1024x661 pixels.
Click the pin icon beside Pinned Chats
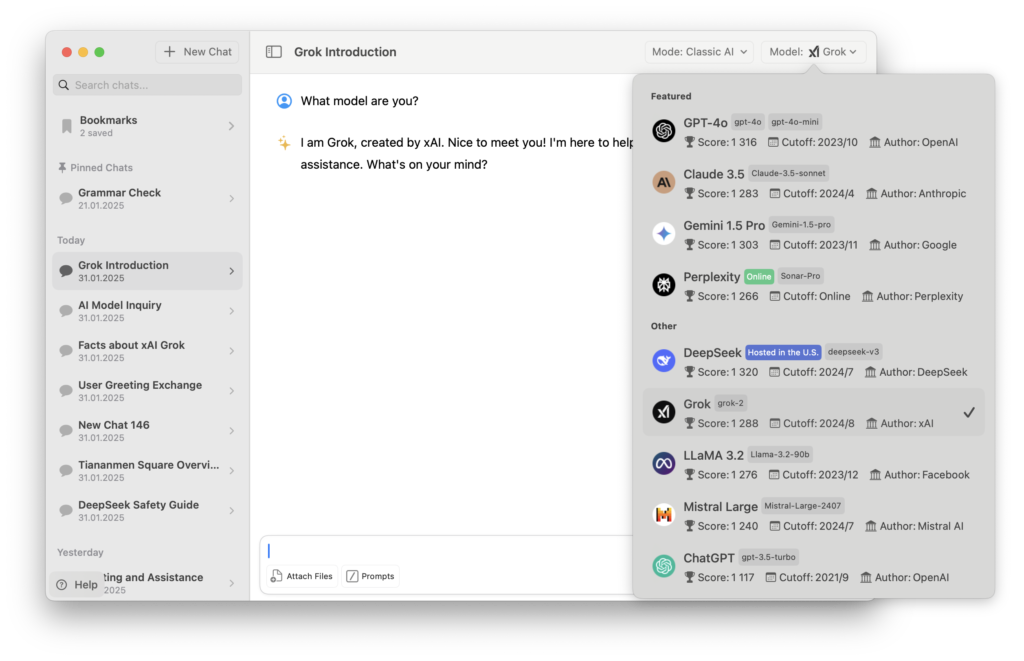coord(62,168)
